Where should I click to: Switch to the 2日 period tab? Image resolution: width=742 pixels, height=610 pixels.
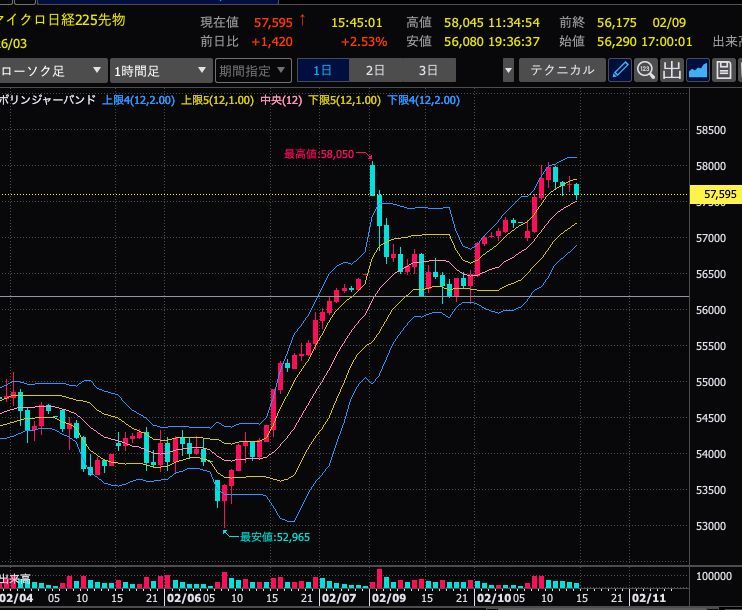375,71
